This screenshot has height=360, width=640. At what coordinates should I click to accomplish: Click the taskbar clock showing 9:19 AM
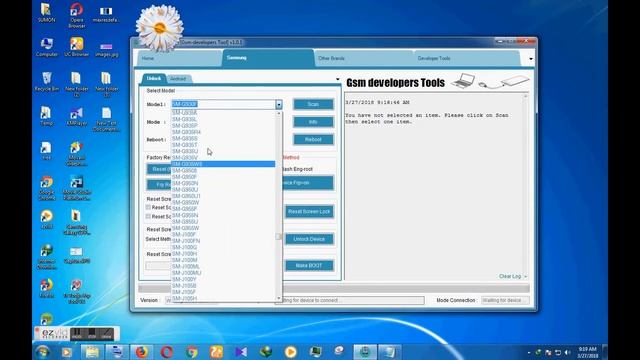[x=588, y=353]
